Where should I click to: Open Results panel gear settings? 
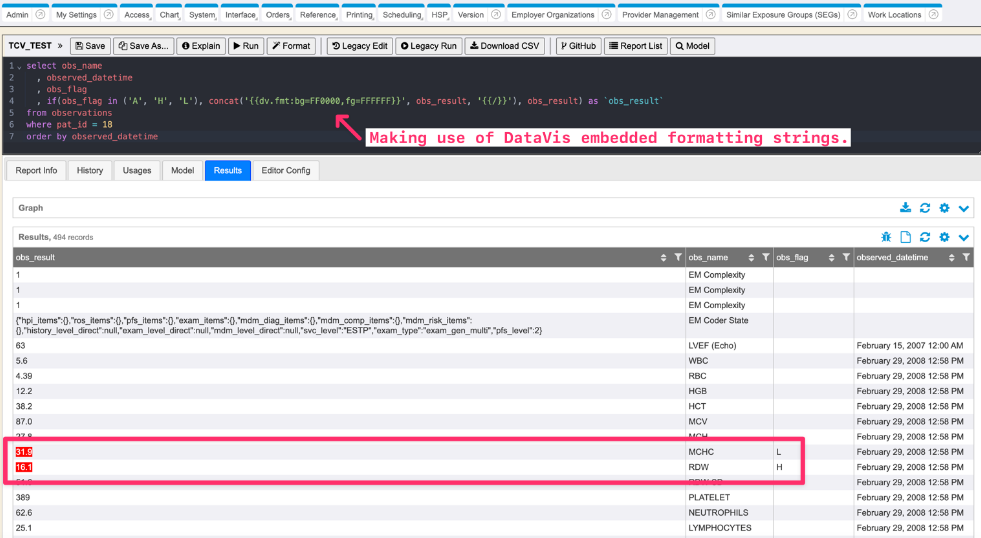[x=944, y=237]
